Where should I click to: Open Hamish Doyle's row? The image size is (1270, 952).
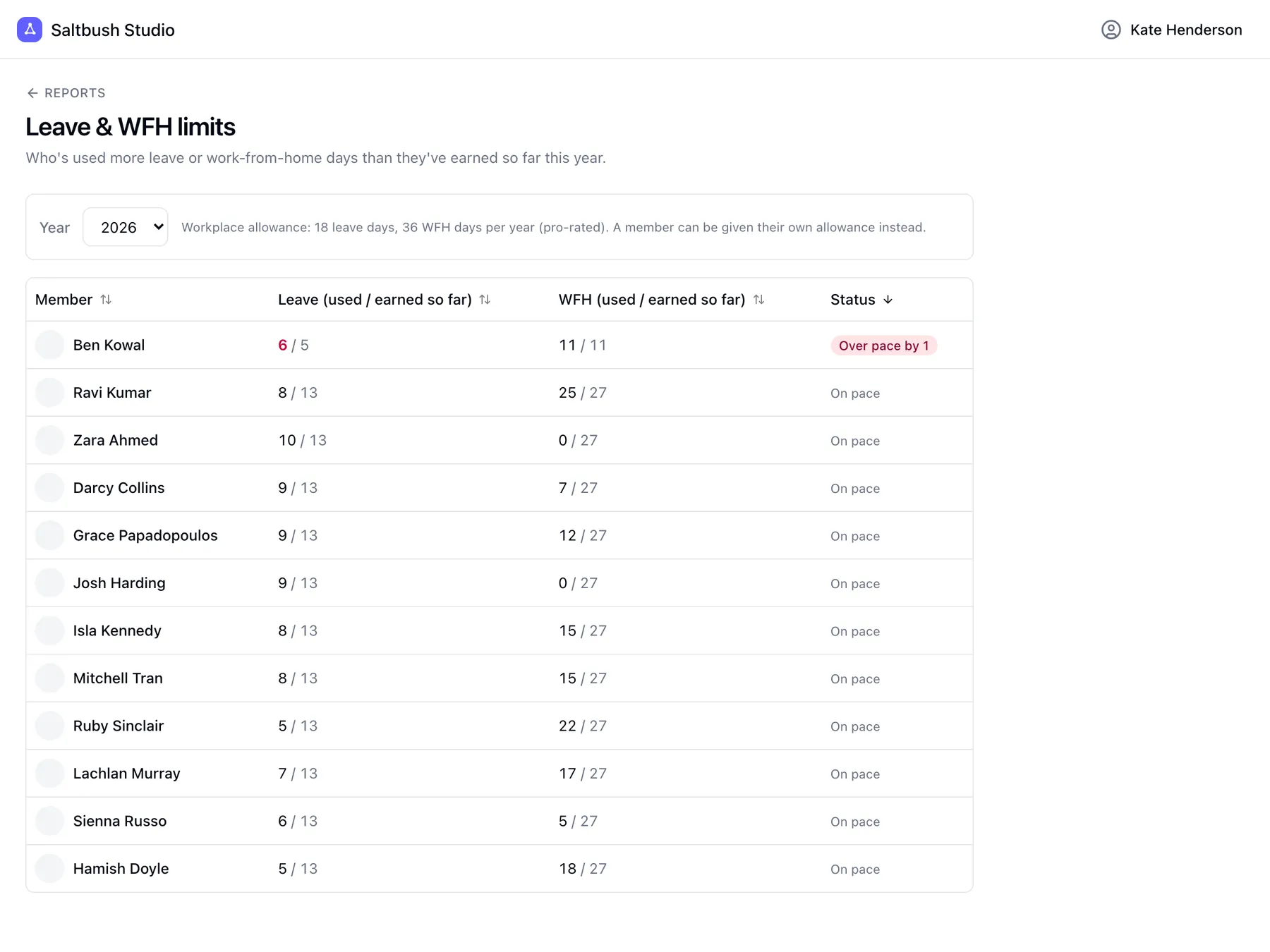coord(500,869)
